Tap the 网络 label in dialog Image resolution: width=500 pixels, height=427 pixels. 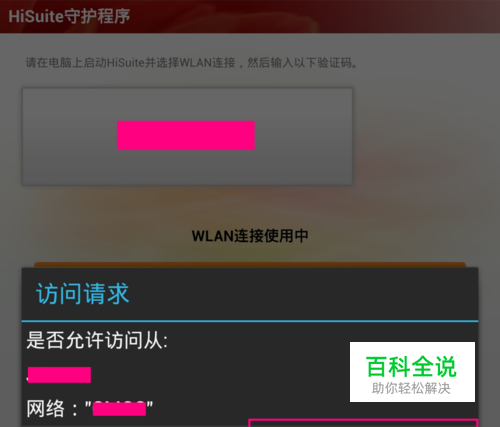click(45, 408)
